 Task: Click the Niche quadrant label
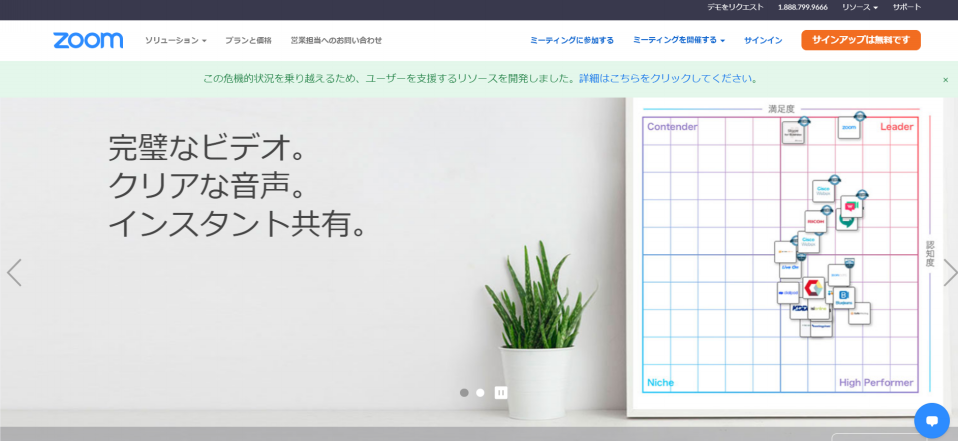[x=660, y=382]
